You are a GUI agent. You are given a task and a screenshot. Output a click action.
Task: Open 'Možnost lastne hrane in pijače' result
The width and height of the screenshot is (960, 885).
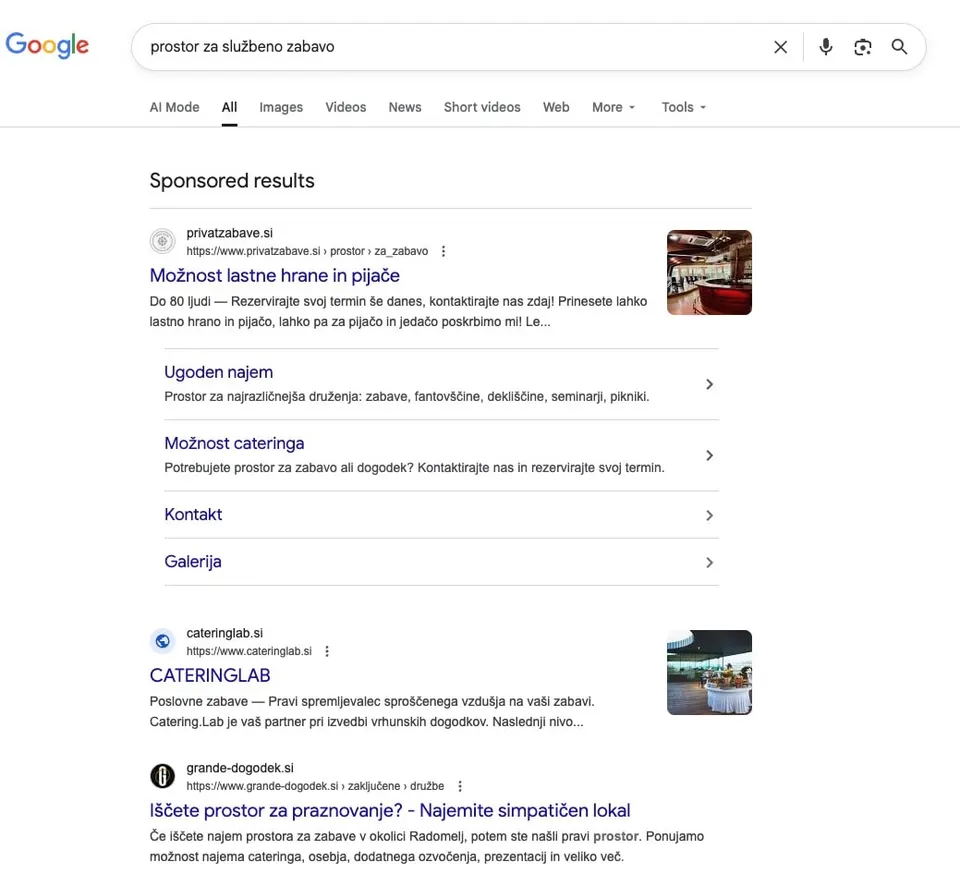(274, 275)
